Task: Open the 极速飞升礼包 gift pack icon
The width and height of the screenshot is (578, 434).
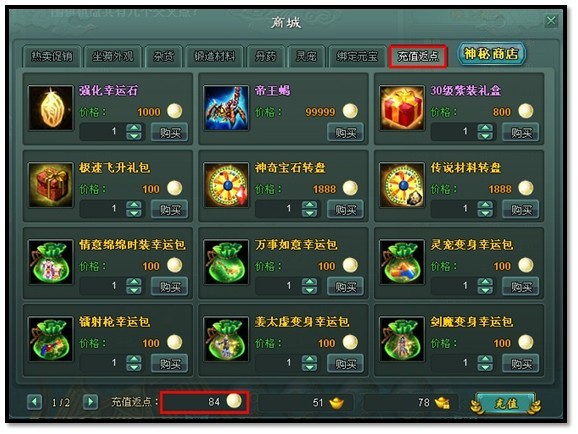Action: 51,185
